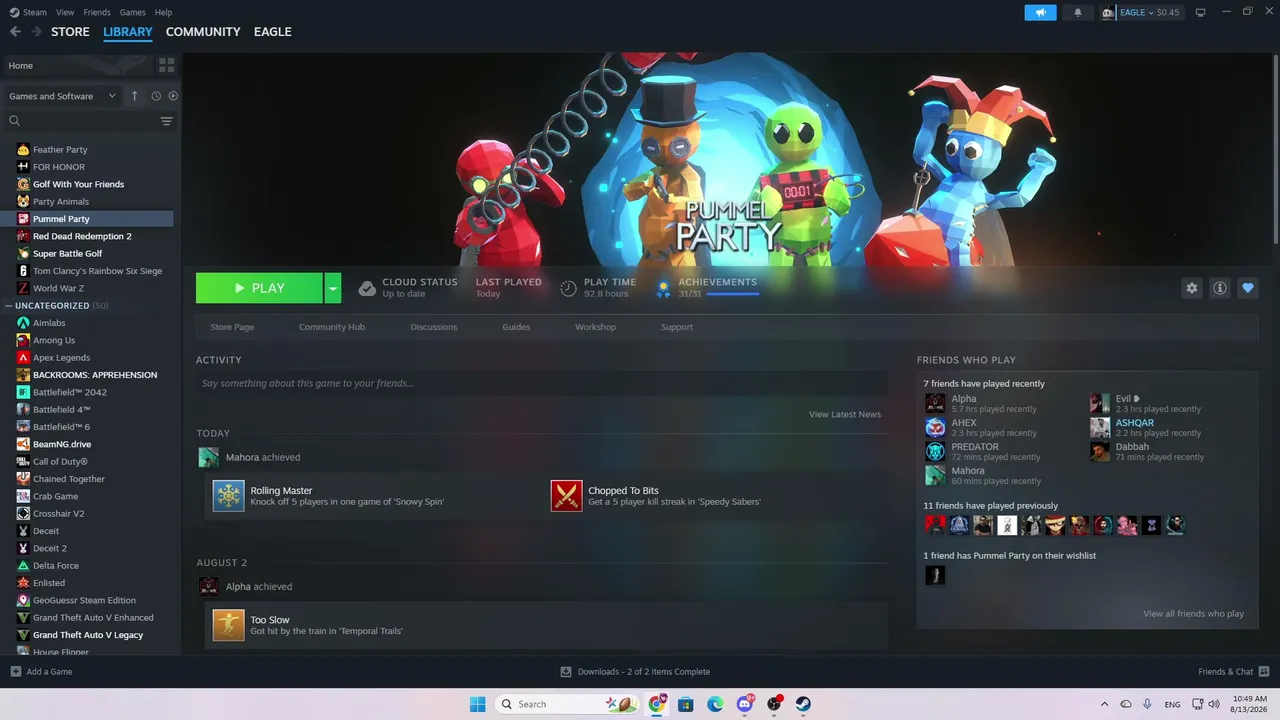
Task: Launch Pummel Party with the PLAY button
Action: point(259,288)
